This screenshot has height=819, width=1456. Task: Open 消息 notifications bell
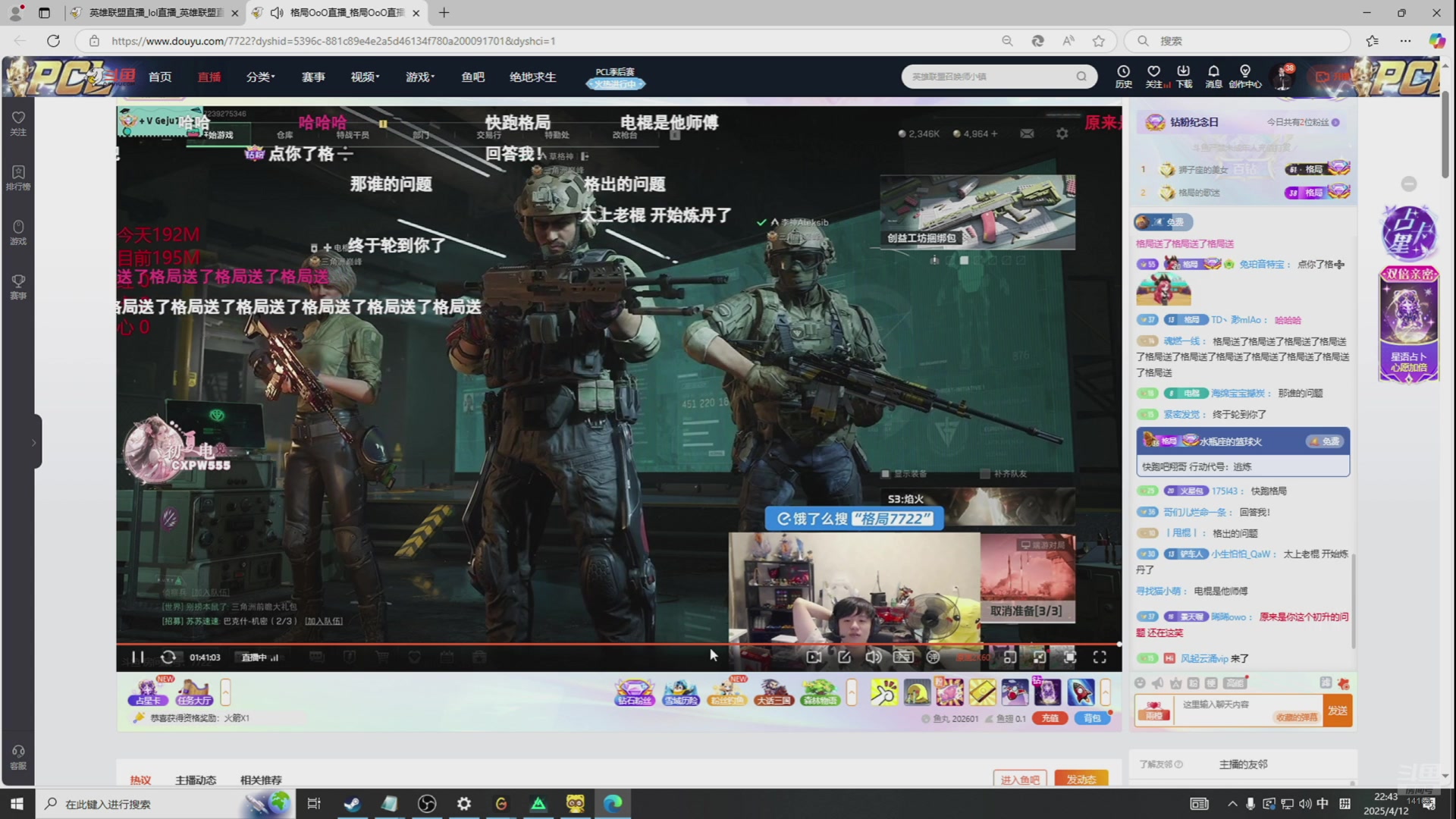pos(1213,76)
